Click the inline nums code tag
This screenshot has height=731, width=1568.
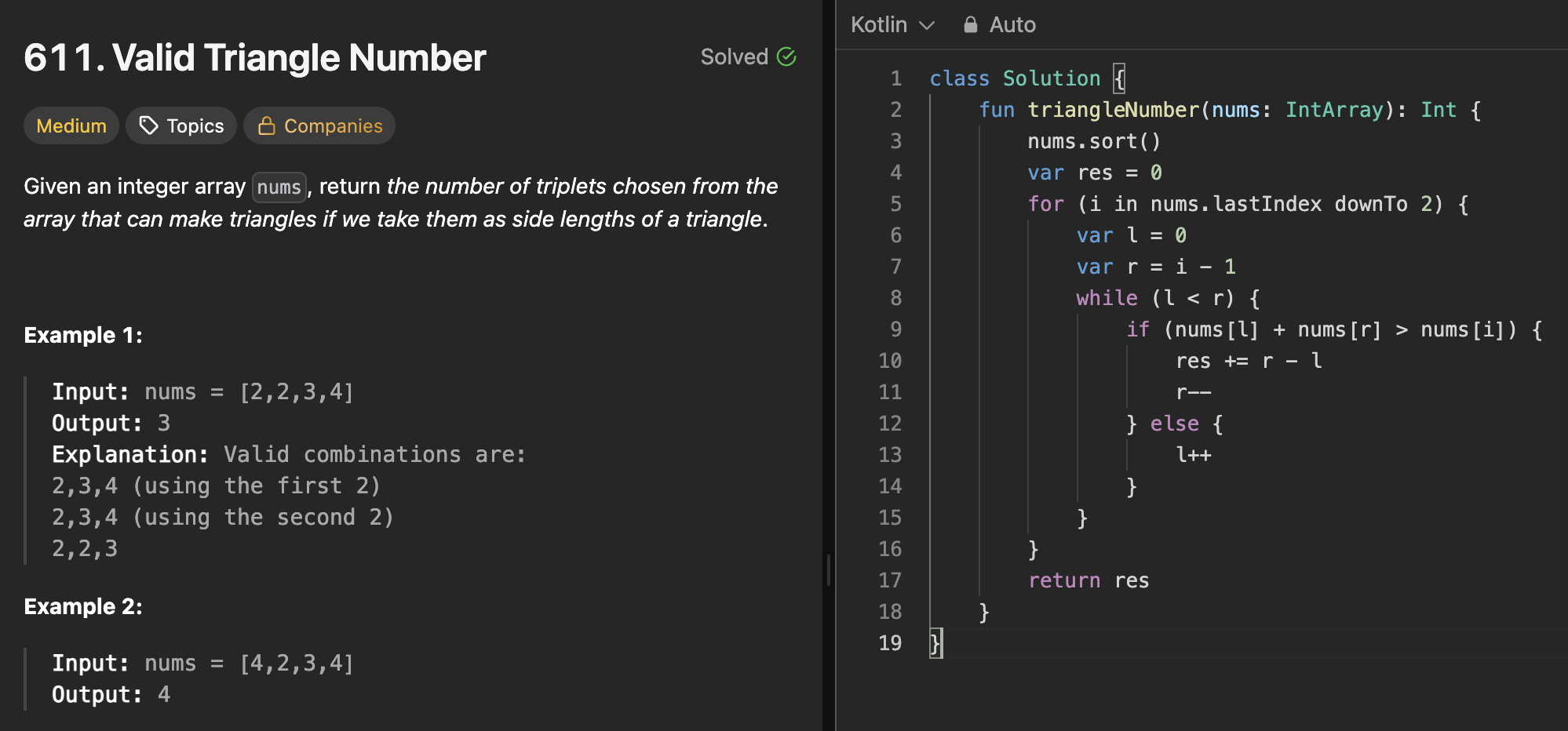coord(279,187)
